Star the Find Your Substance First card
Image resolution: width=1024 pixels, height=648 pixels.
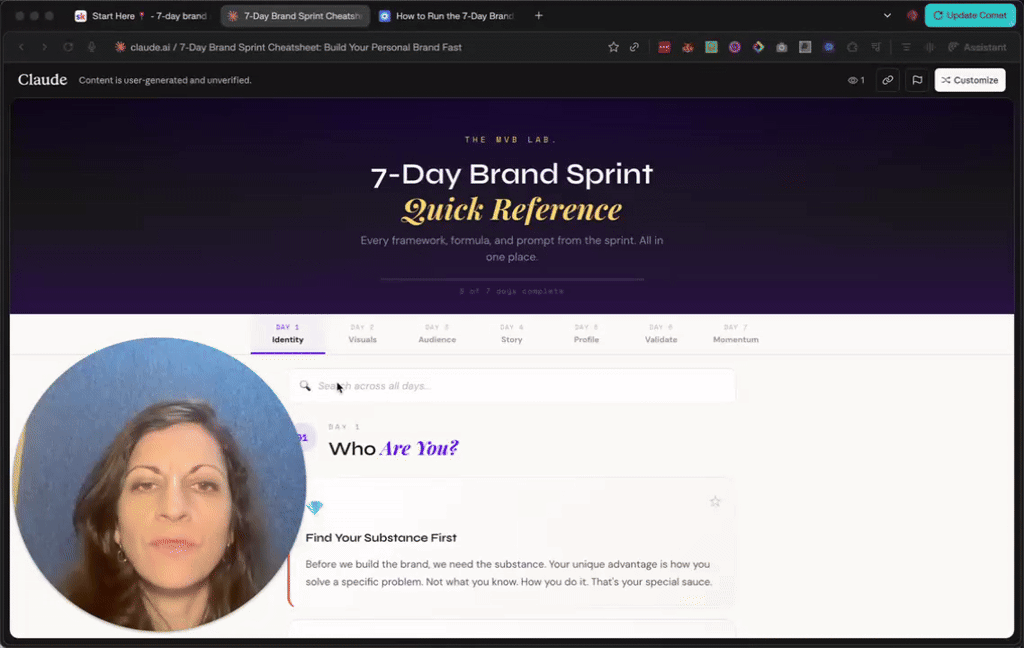[716, 502]
